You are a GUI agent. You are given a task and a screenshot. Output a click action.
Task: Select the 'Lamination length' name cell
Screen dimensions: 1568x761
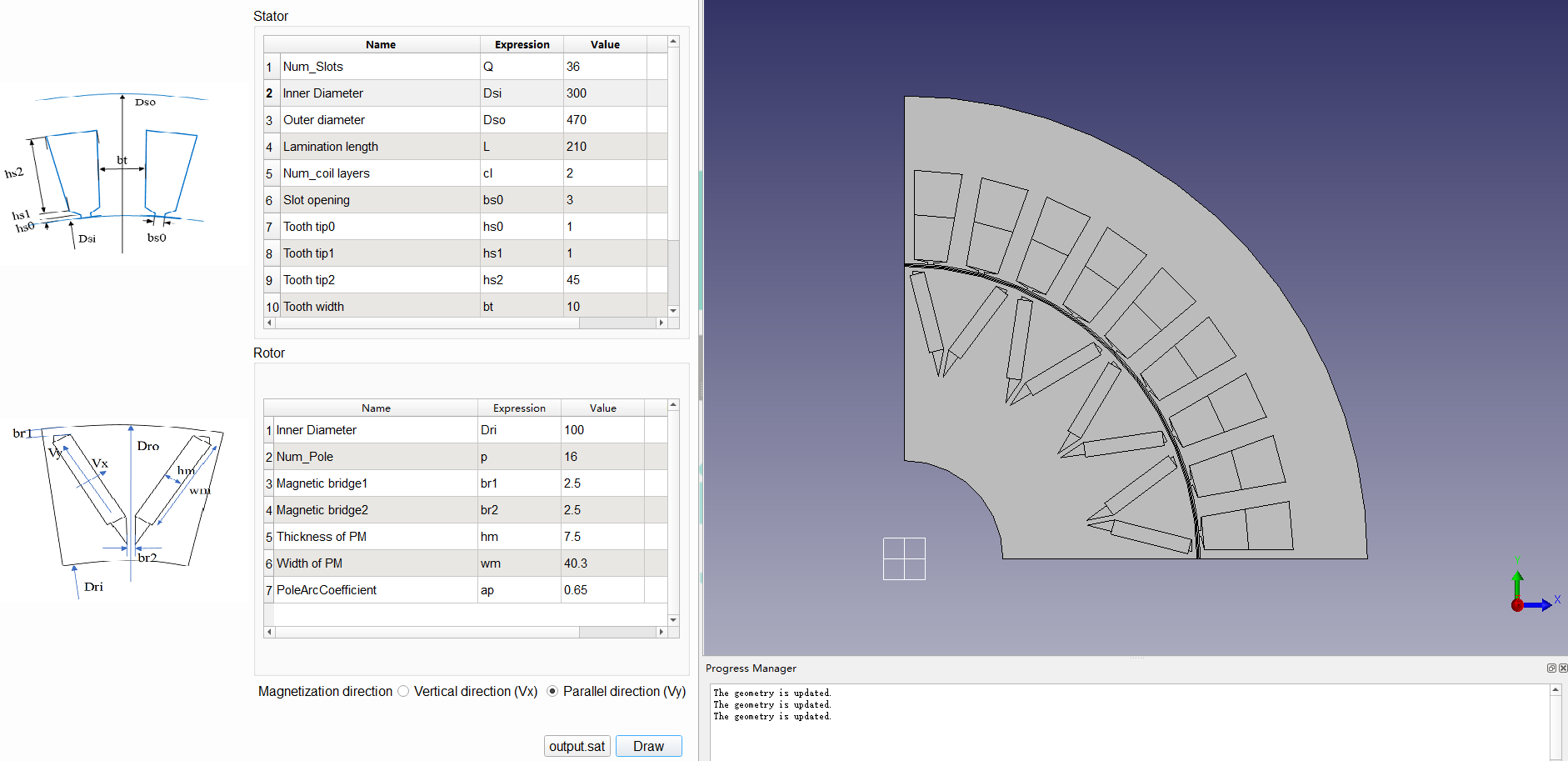click(381, 147)
